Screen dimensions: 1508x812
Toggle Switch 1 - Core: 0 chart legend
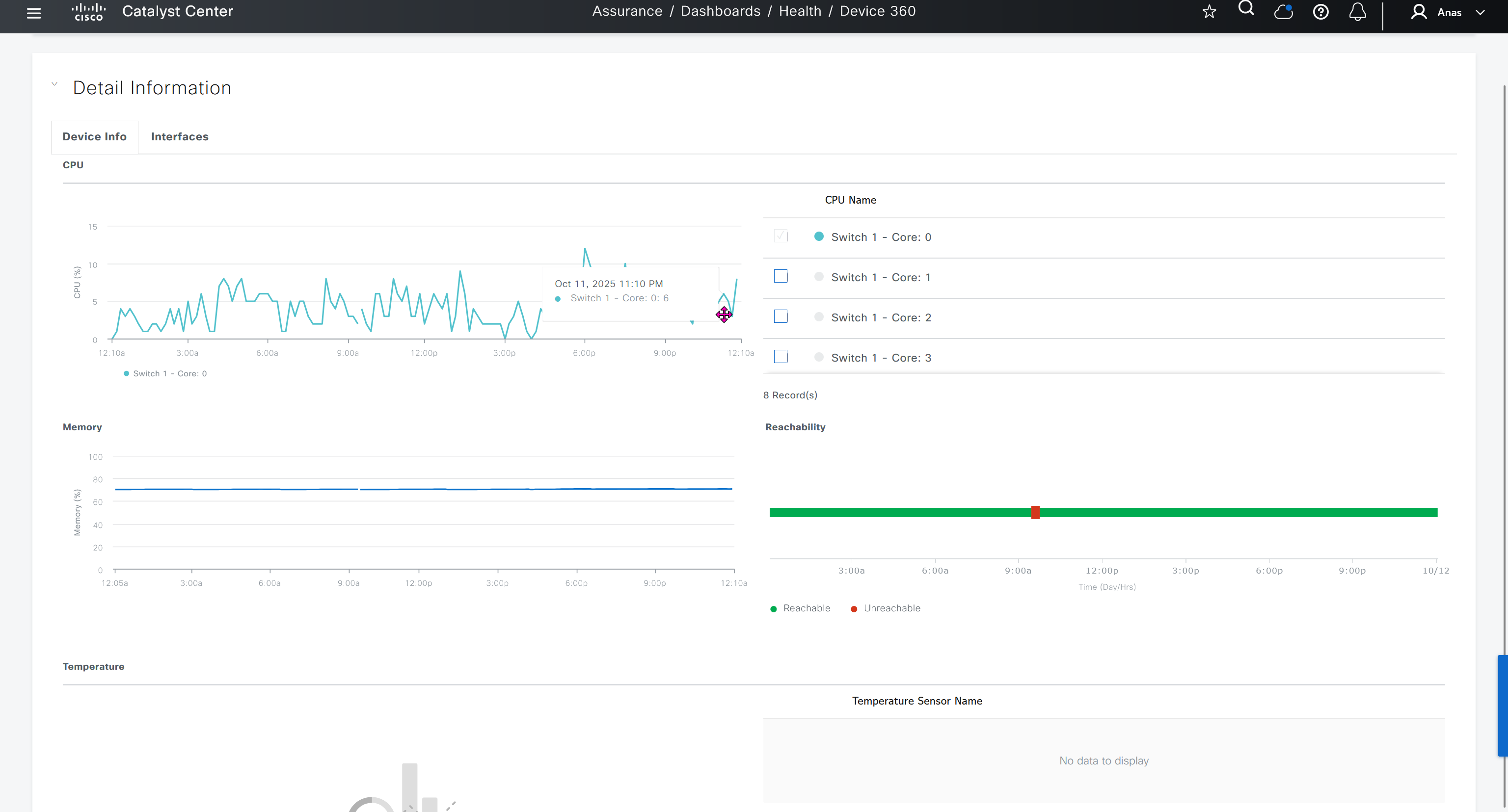pos(165,374)
